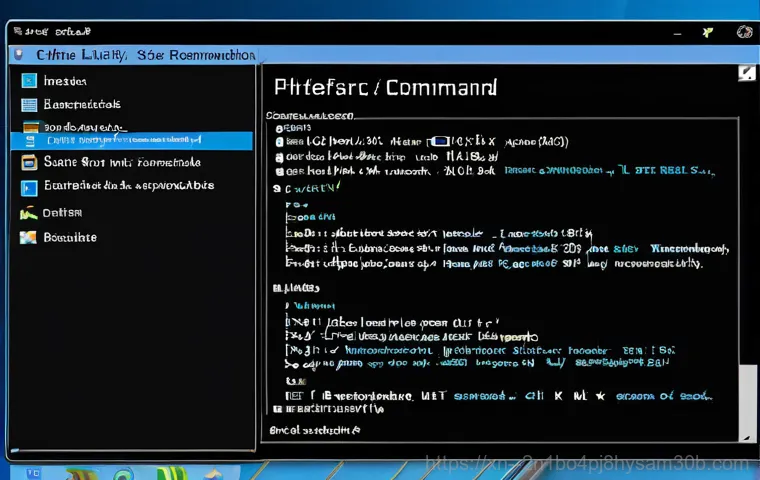This screenshot has height=480, width=760.
Task: Click the orange icon of third sidebar item
Action: click(30, 128)
